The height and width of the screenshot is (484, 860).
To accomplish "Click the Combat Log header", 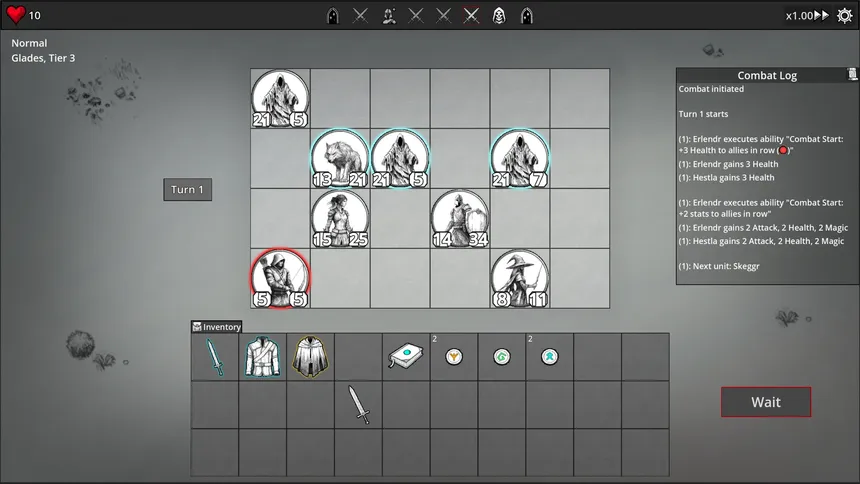I will point(767,75).
